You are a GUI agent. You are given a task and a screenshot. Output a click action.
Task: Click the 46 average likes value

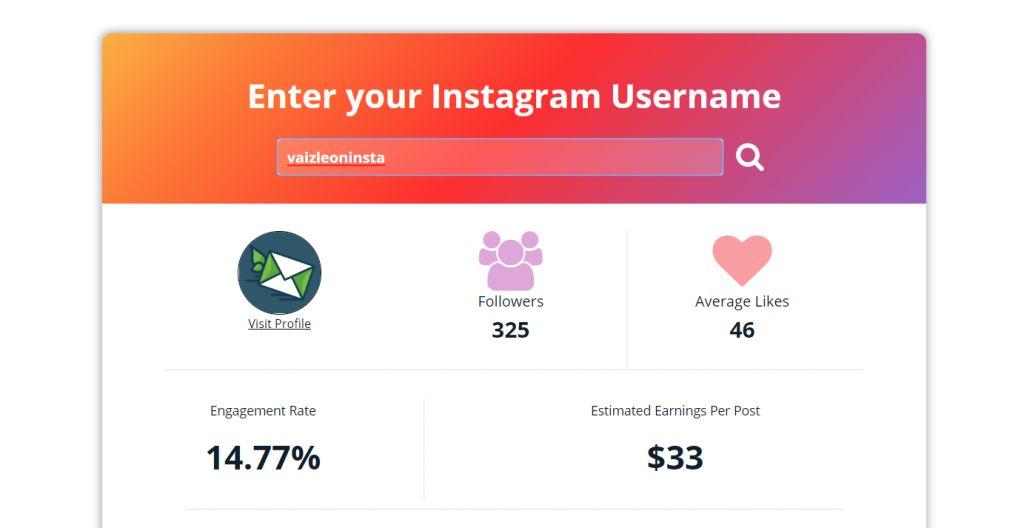click(x=742, y=330)
